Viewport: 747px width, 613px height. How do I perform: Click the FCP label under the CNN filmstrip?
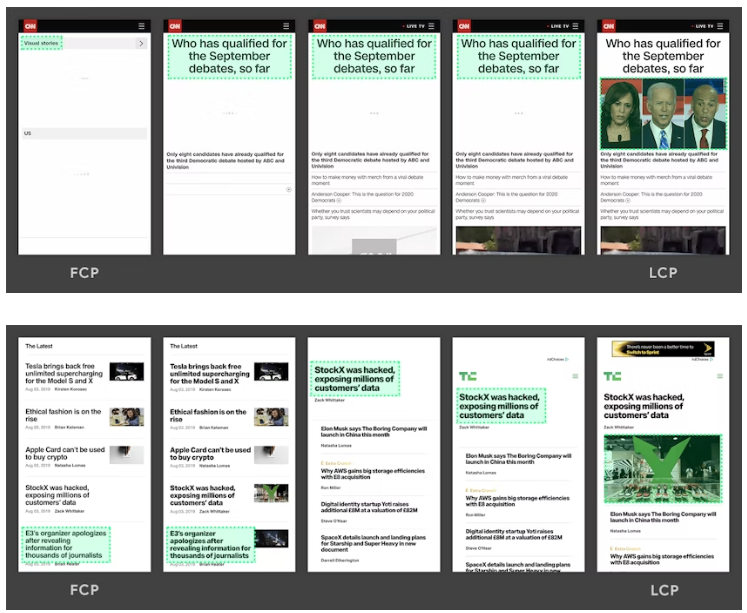coord(85,273)
